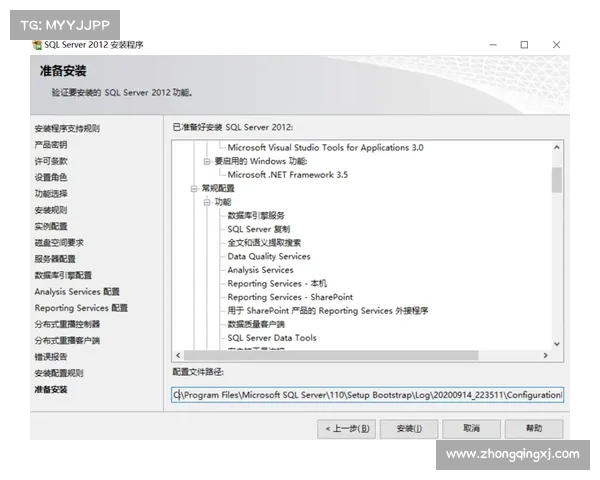Select 设置角色 step in sidebar
The width and height of the screenshot is (600, 480).
(51, 177)
